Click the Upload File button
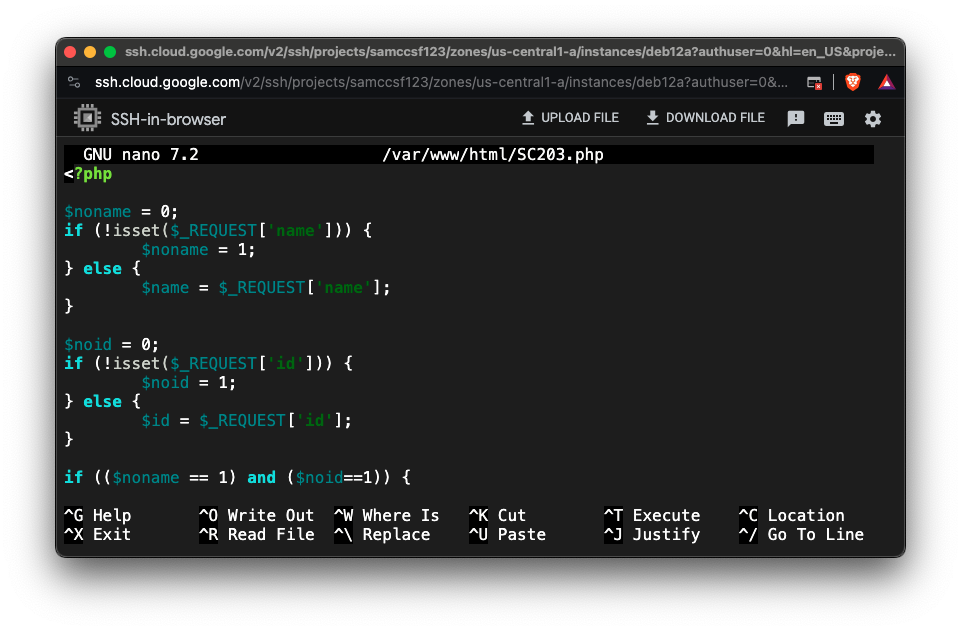Screen dimensions: 961x631 (570, 118)
